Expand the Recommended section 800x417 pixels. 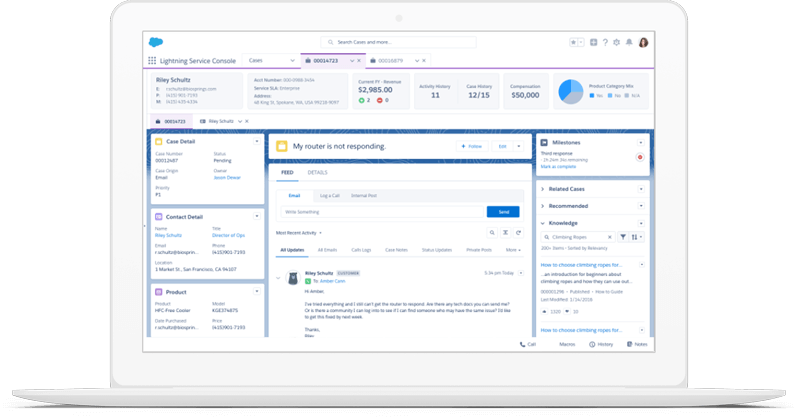click(543, 206)
